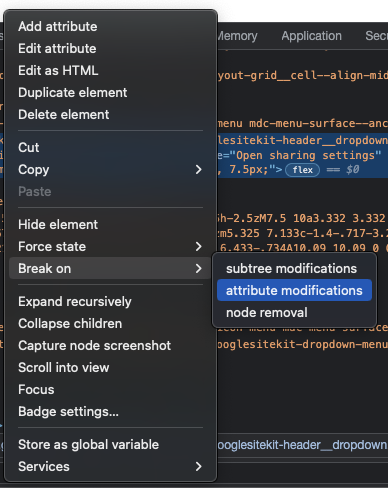Open the Services submenu
Image resolution: width=388 pixels, height=488 pixels.
point(109,467)
